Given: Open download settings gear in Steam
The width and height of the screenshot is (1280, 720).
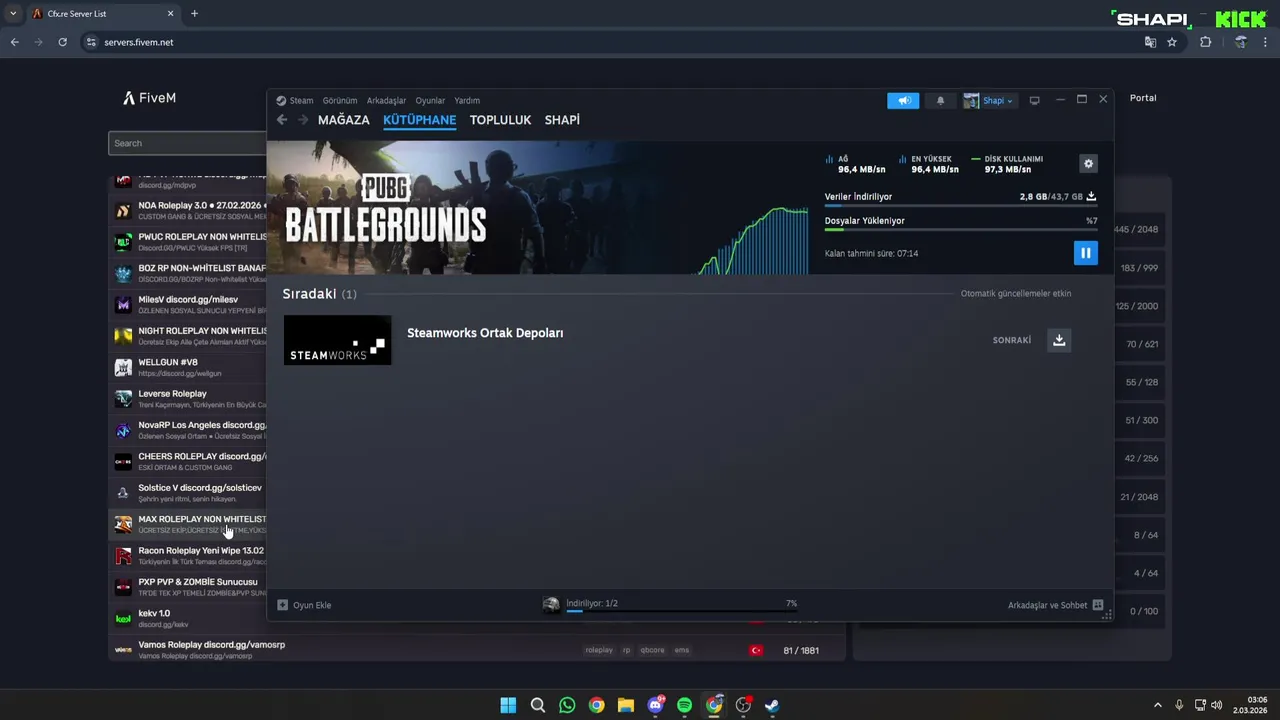Looking at the screenshot, I should [1088, 164].
